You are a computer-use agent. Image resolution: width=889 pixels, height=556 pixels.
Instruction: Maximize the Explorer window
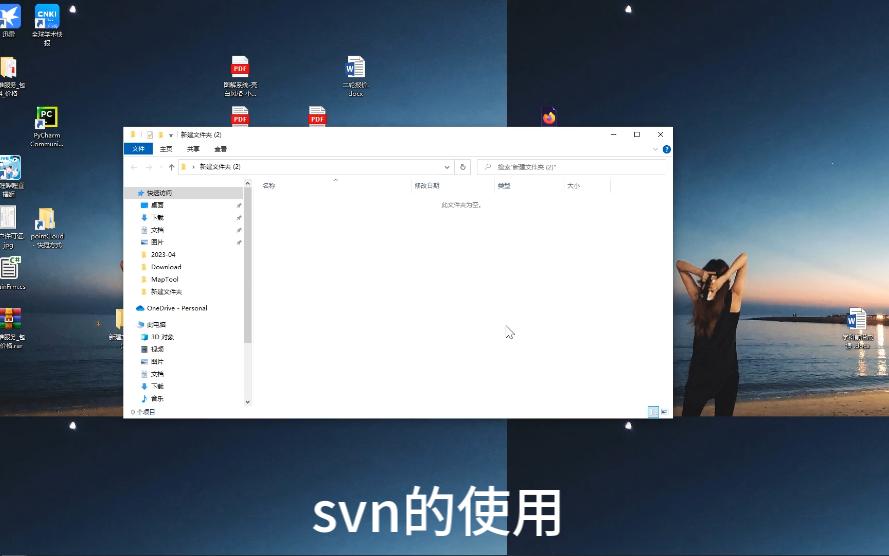pos(637,135)
